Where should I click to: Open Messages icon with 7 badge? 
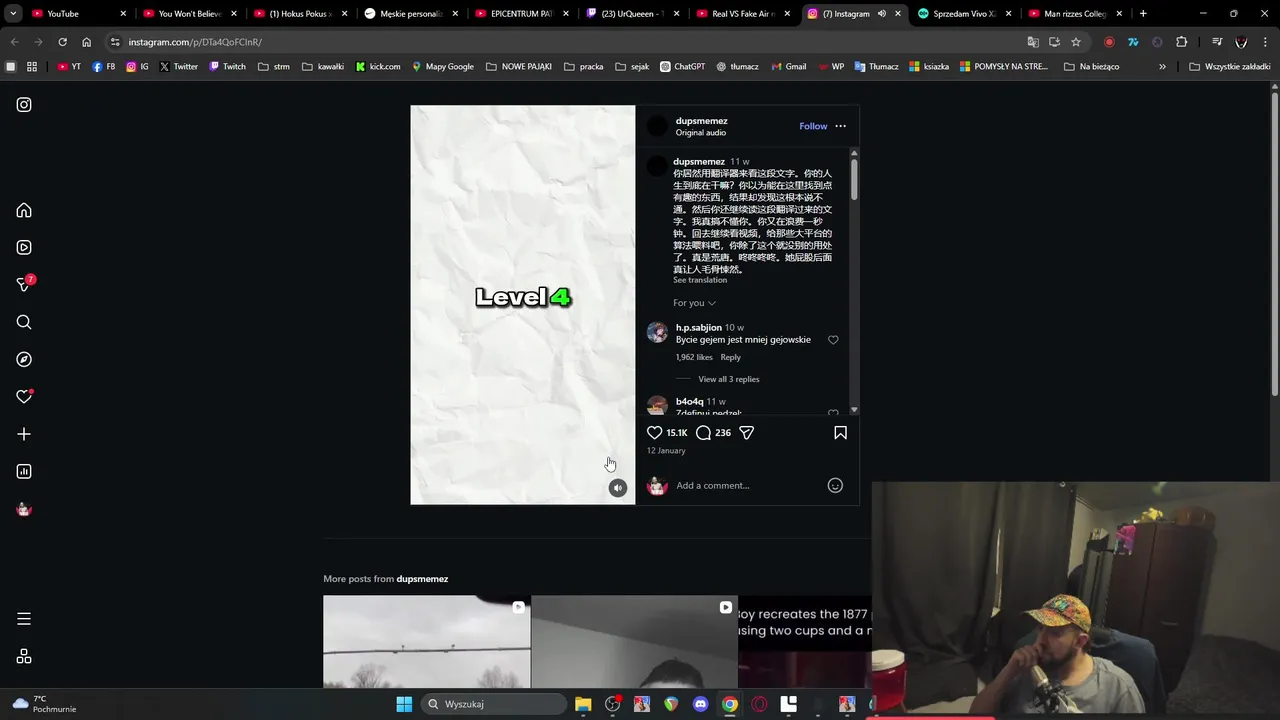[24, 284]
